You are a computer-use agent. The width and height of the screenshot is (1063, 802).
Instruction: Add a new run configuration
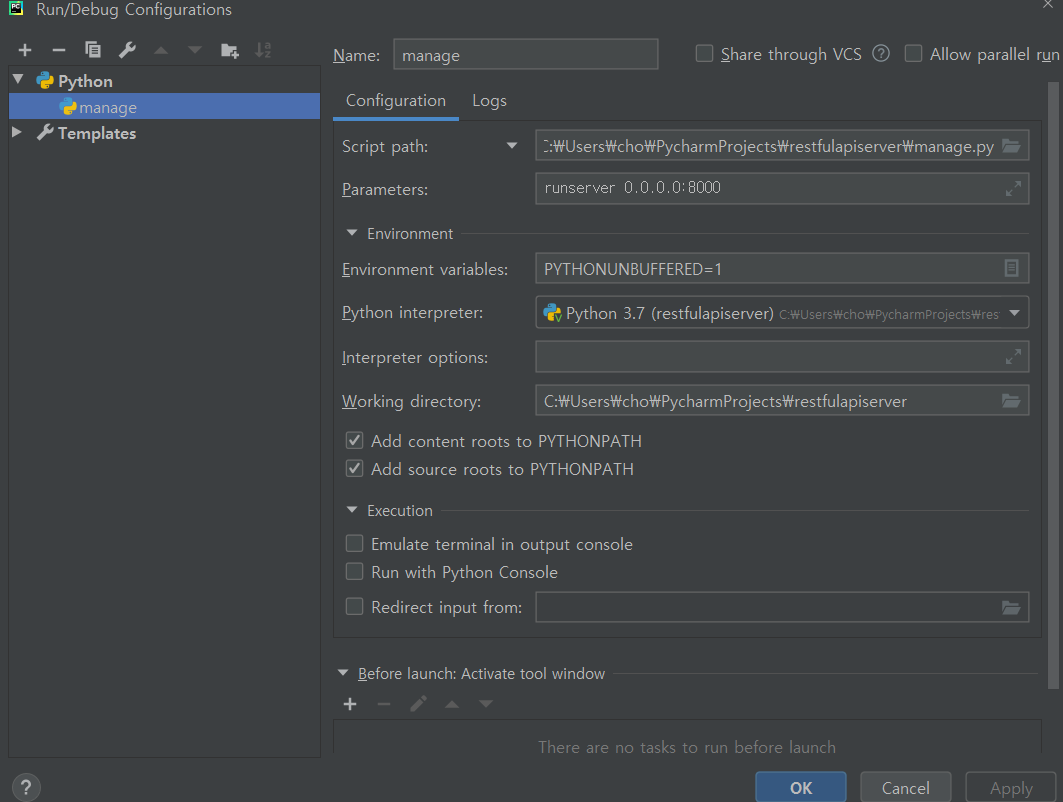[25, 50]
